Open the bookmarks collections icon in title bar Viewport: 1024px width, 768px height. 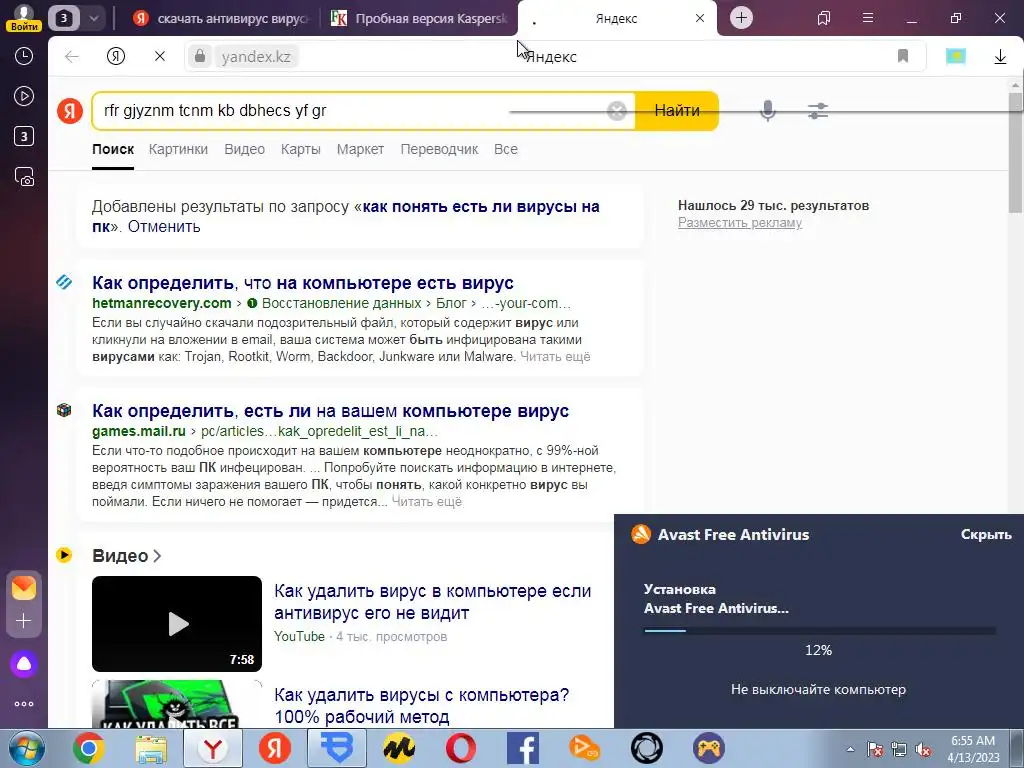pyautogui.click(x=824, y=18)
